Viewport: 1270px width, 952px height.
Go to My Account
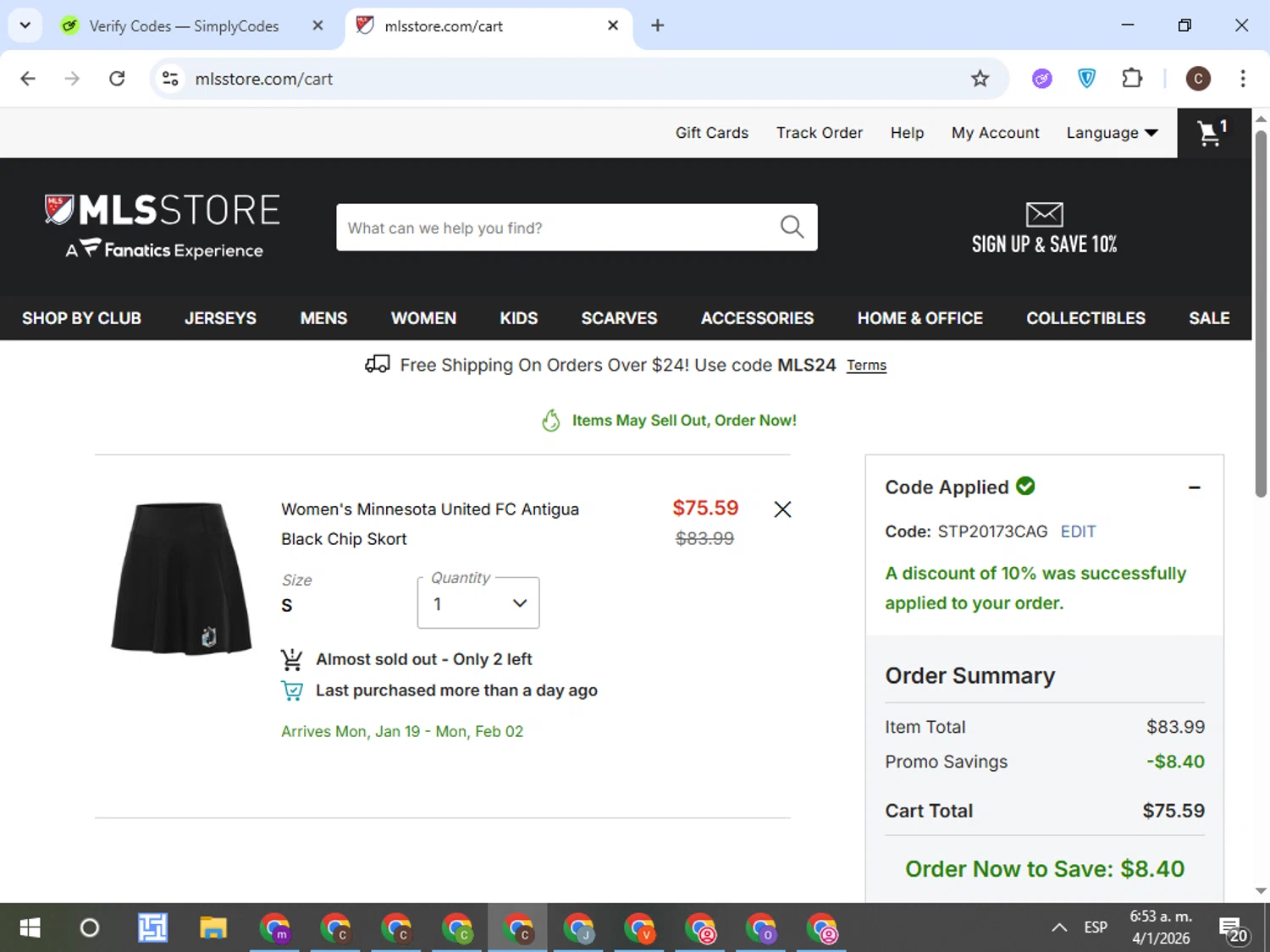[x=995, y=133]
